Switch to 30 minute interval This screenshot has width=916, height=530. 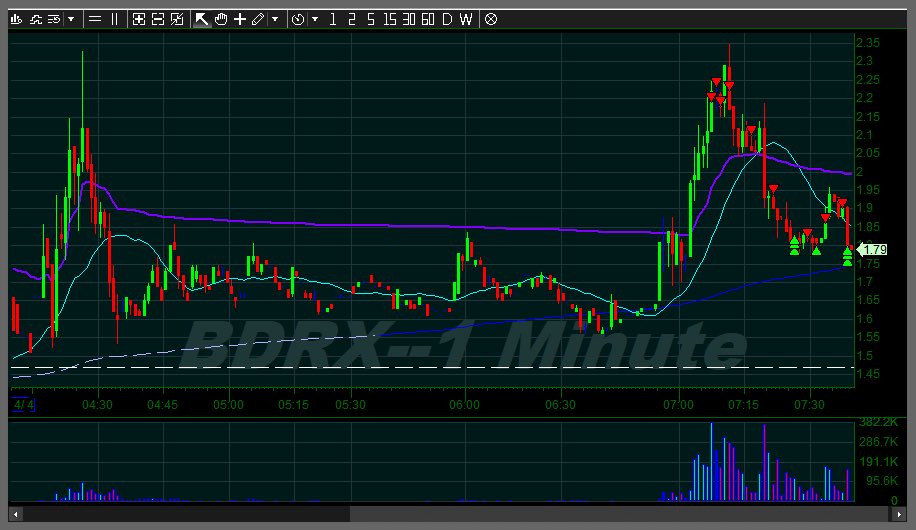point(409,19)
